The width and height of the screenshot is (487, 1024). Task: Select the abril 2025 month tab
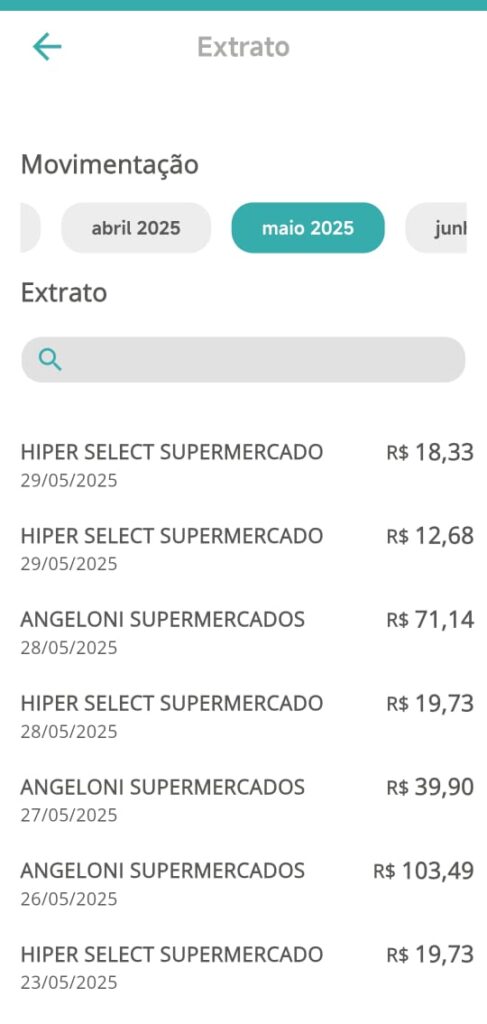point(136,228)
